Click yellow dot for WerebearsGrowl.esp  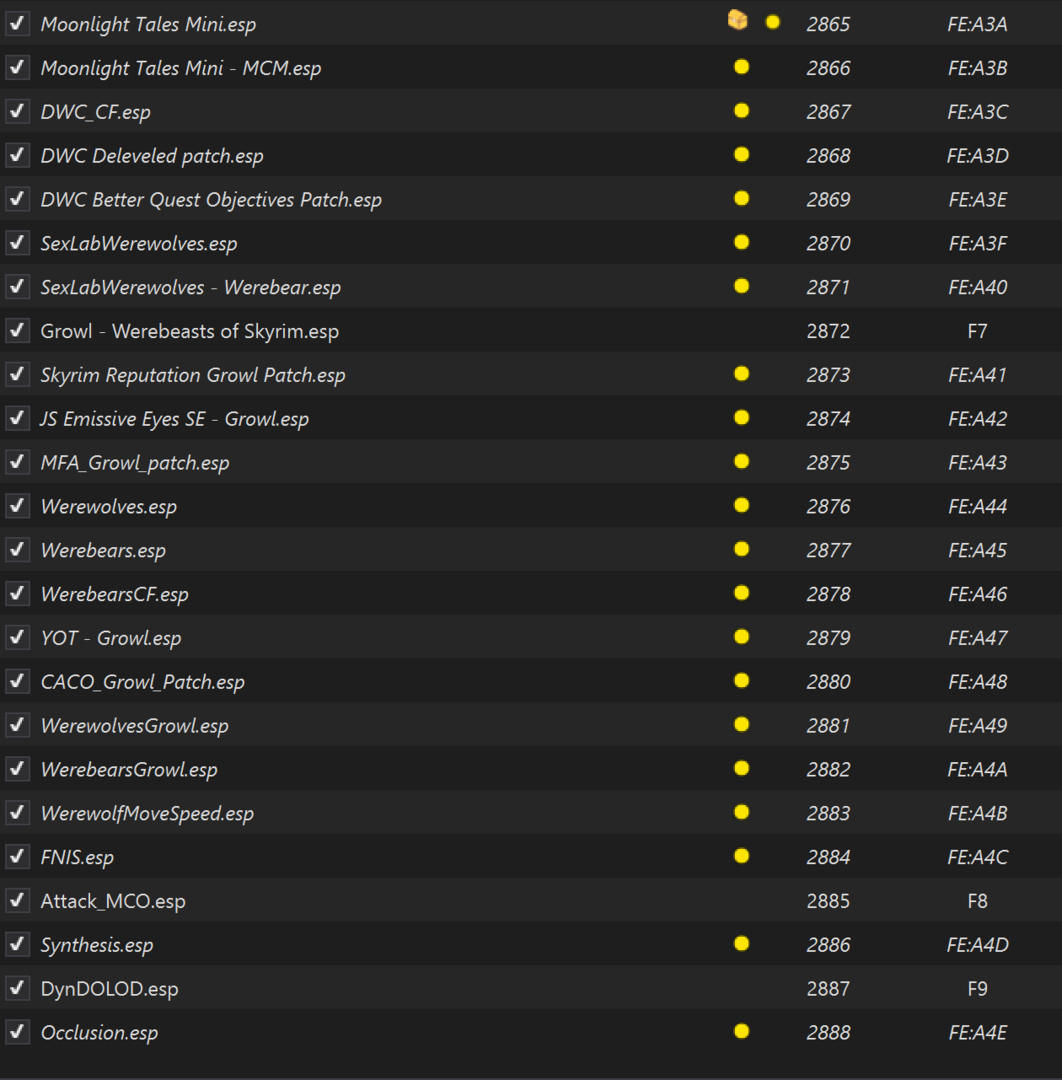coord(742,769)
